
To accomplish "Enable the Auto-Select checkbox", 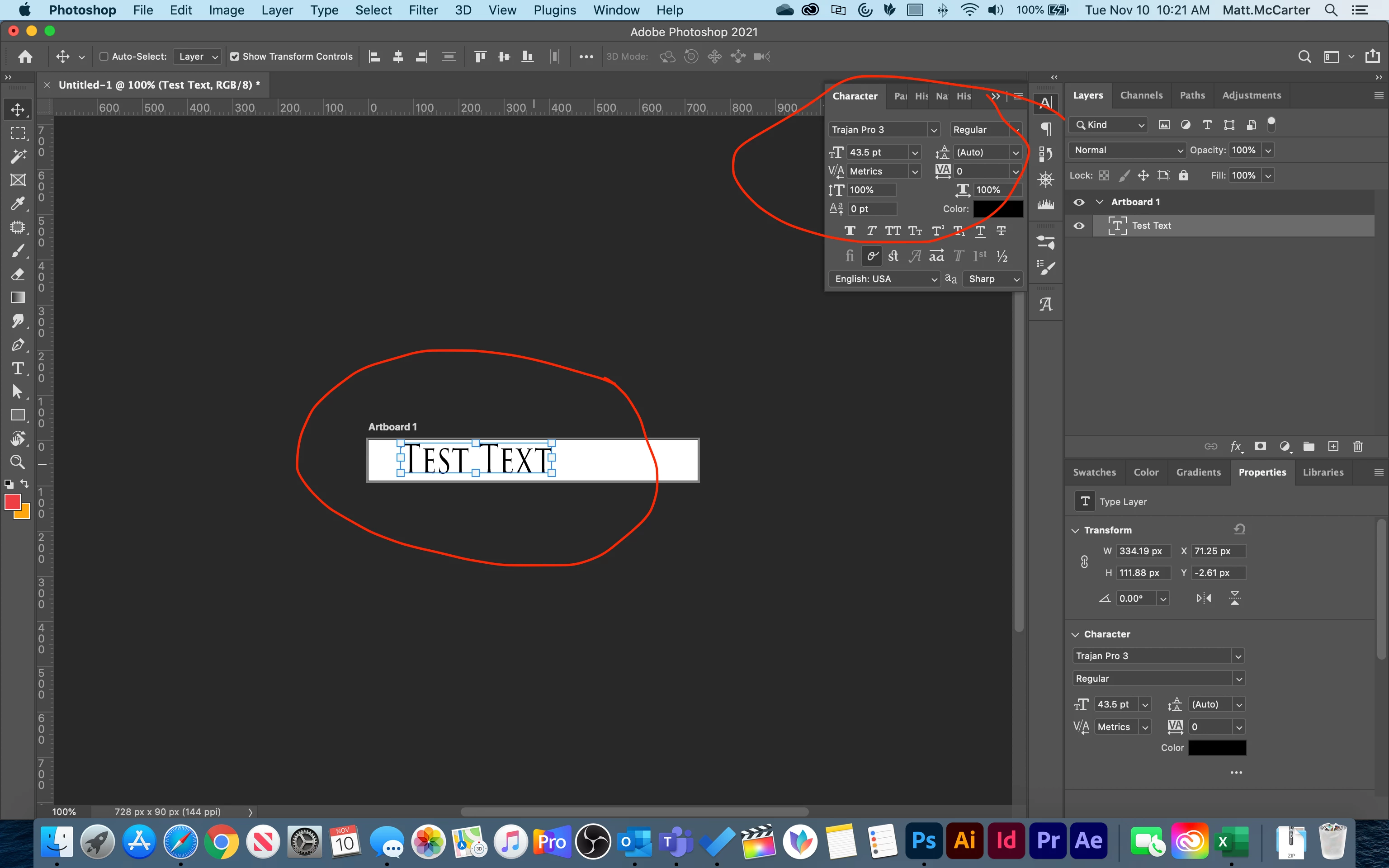I will tap(104, 56).
